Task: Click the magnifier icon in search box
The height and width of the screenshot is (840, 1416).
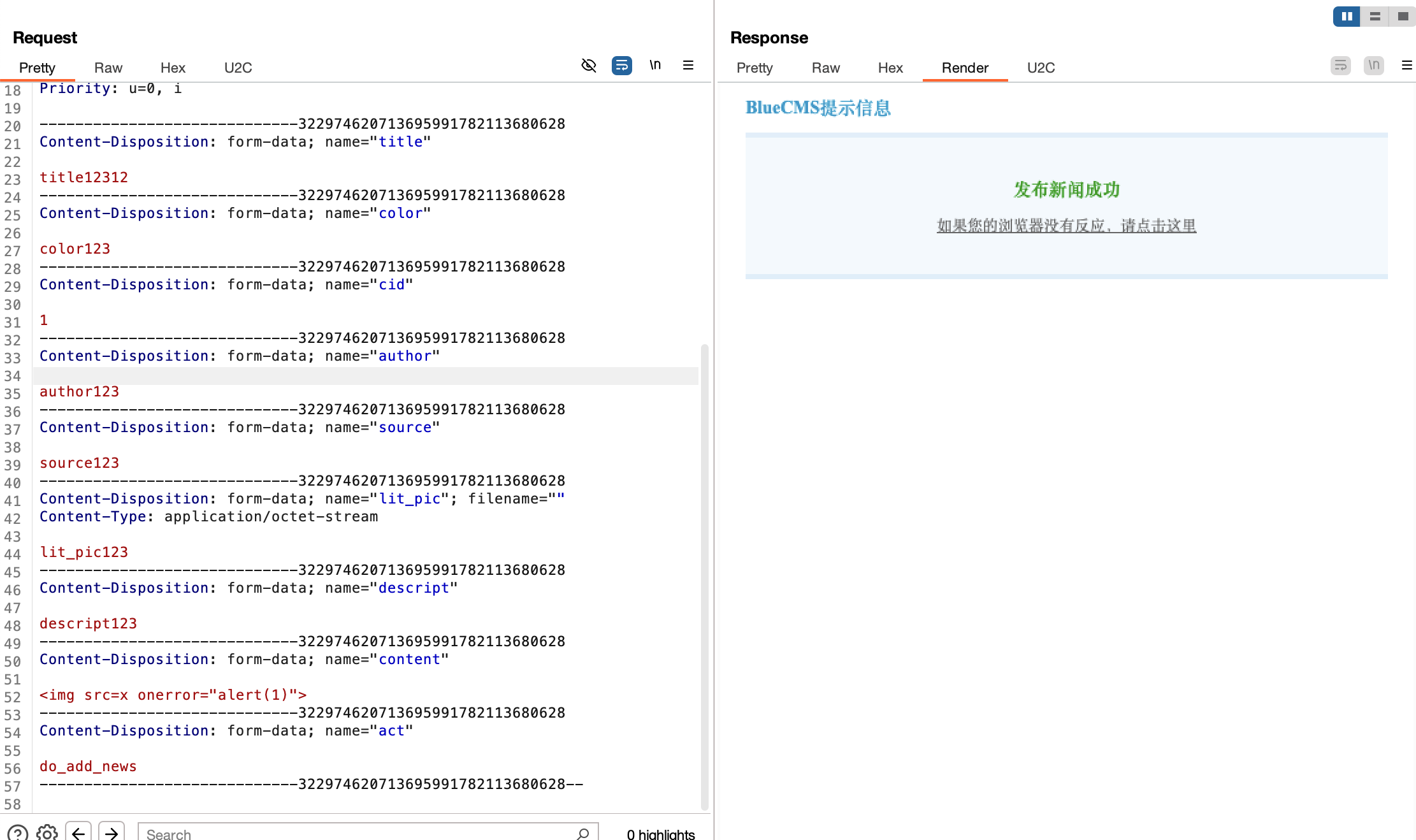Action: (x=582, y=834)
